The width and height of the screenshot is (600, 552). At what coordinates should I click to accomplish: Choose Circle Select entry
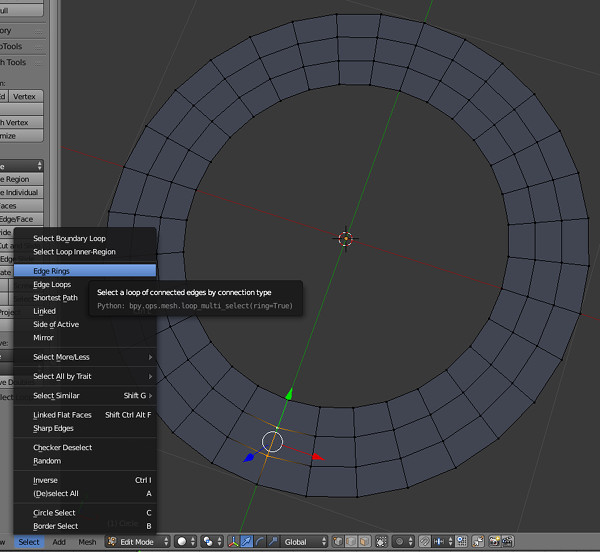pos(85,513)
